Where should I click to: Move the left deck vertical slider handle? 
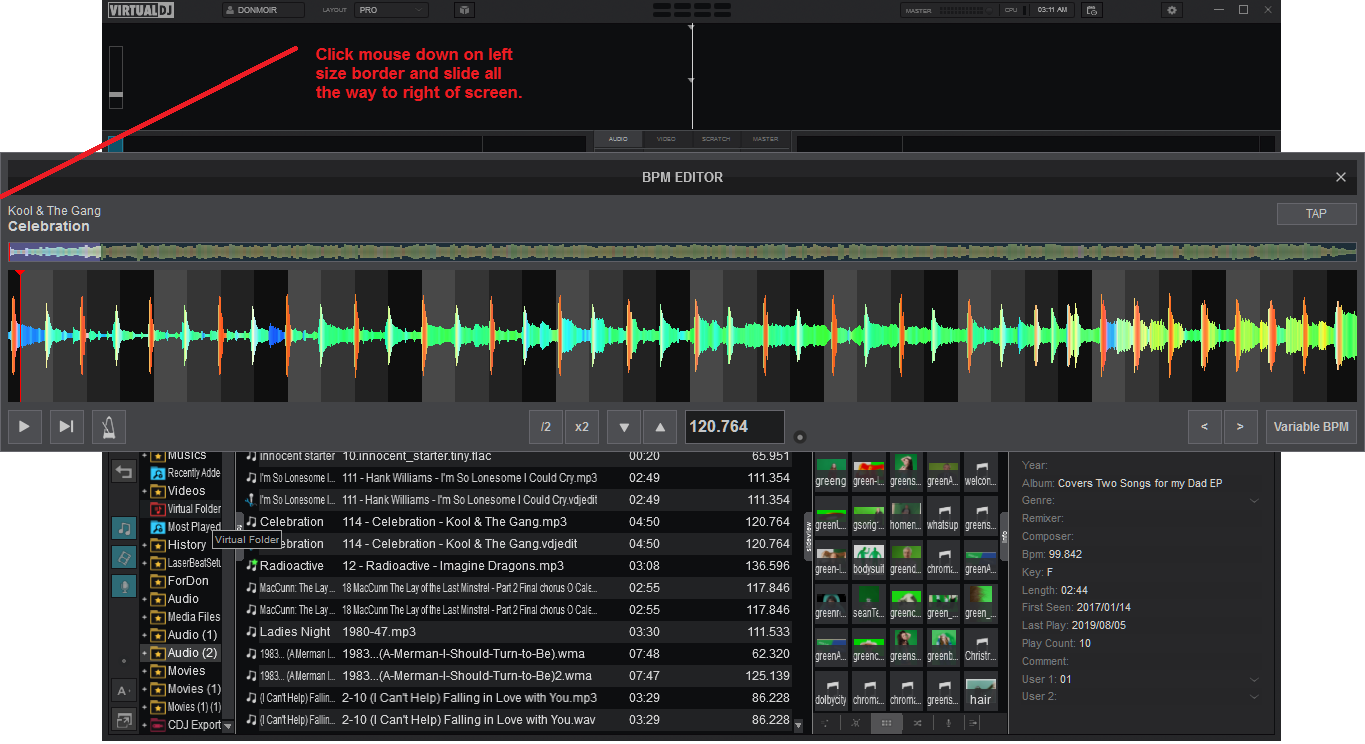116,96
